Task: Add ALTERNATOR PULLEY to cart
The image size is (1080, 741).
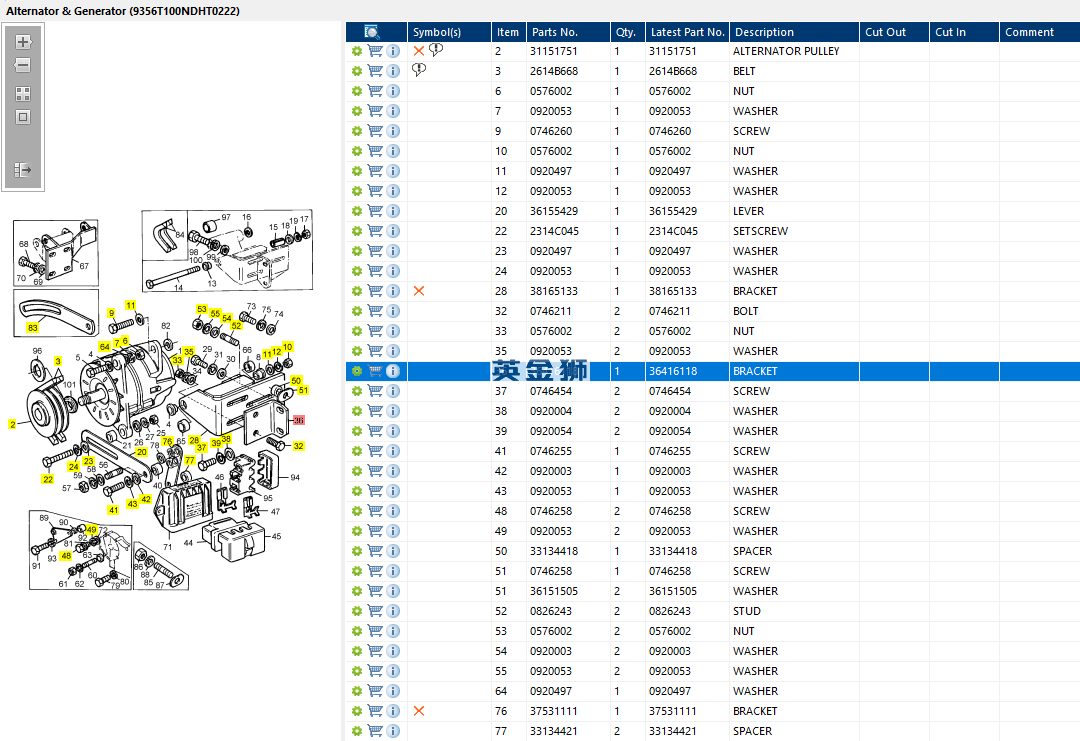Action: point(375,51)
